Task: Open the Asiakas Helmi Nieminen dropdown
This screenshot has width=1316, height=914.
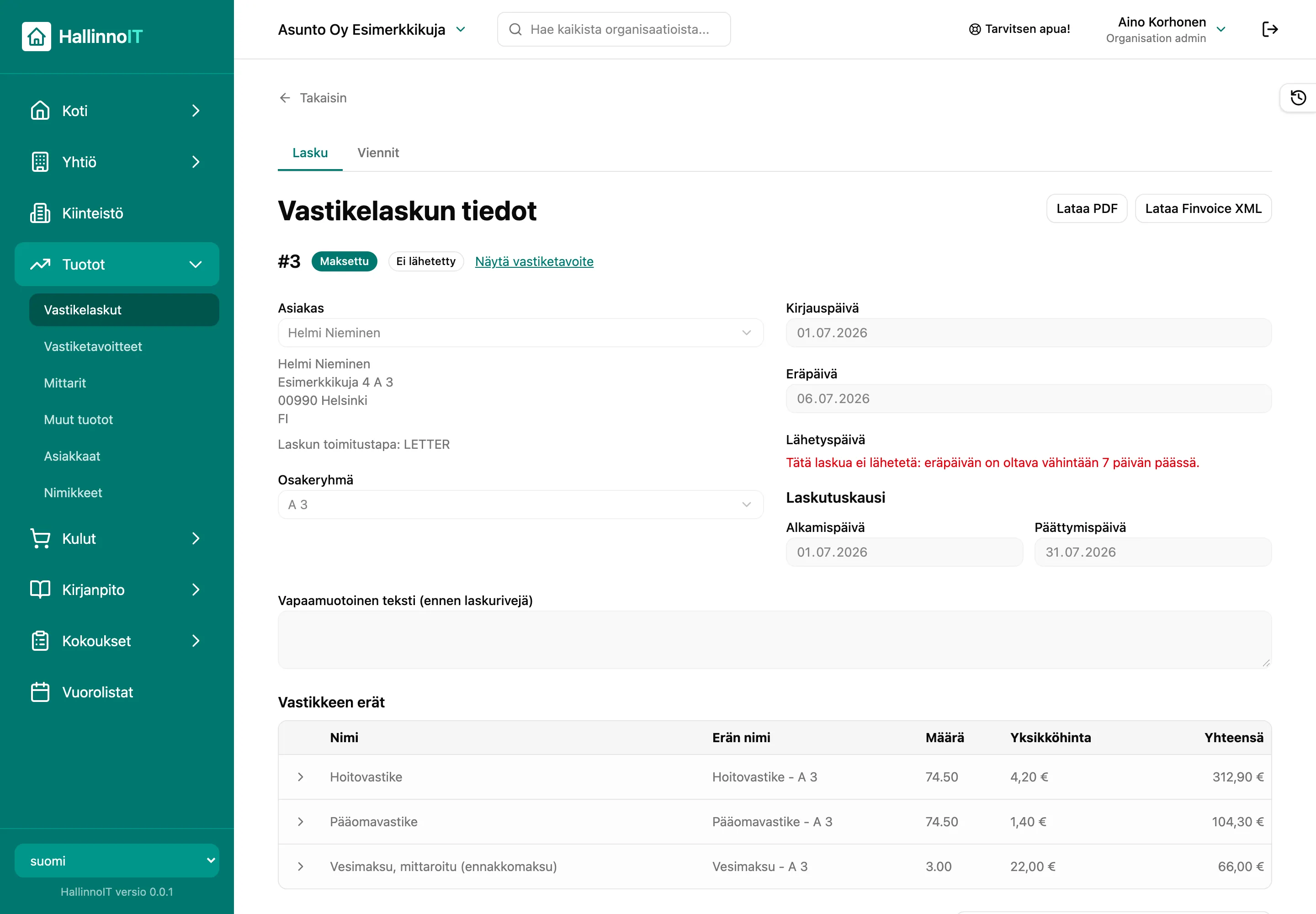Action: click(x=520, y=333)
